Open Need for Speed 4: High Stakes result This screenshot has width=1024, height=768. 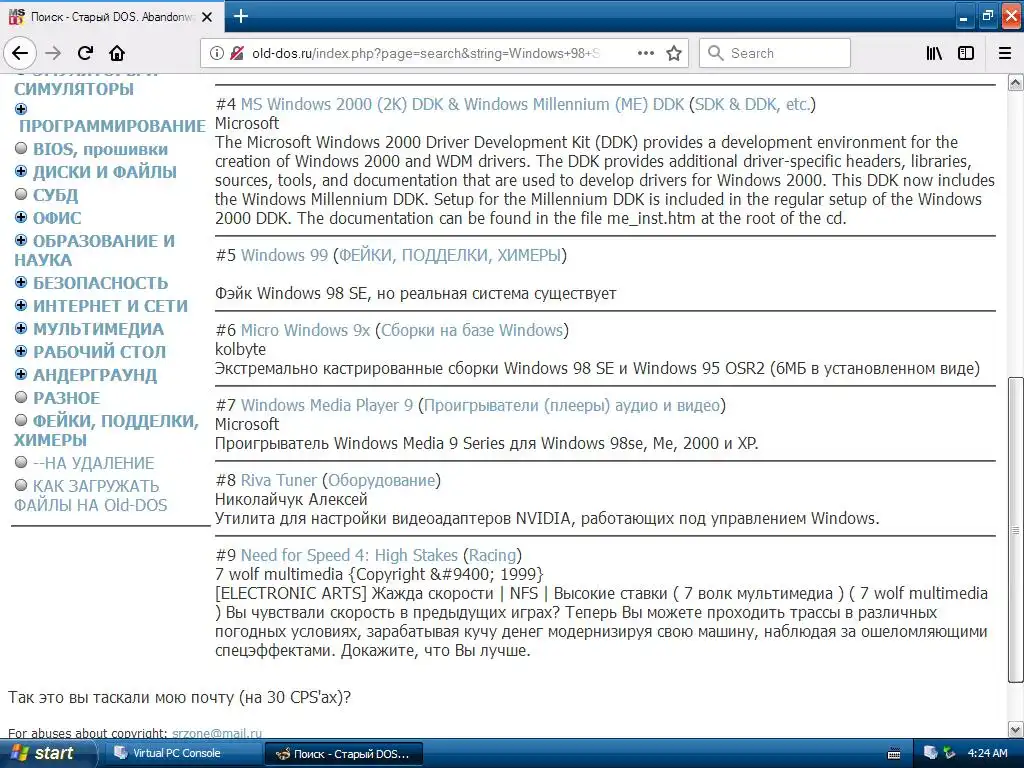coord(349,556)
